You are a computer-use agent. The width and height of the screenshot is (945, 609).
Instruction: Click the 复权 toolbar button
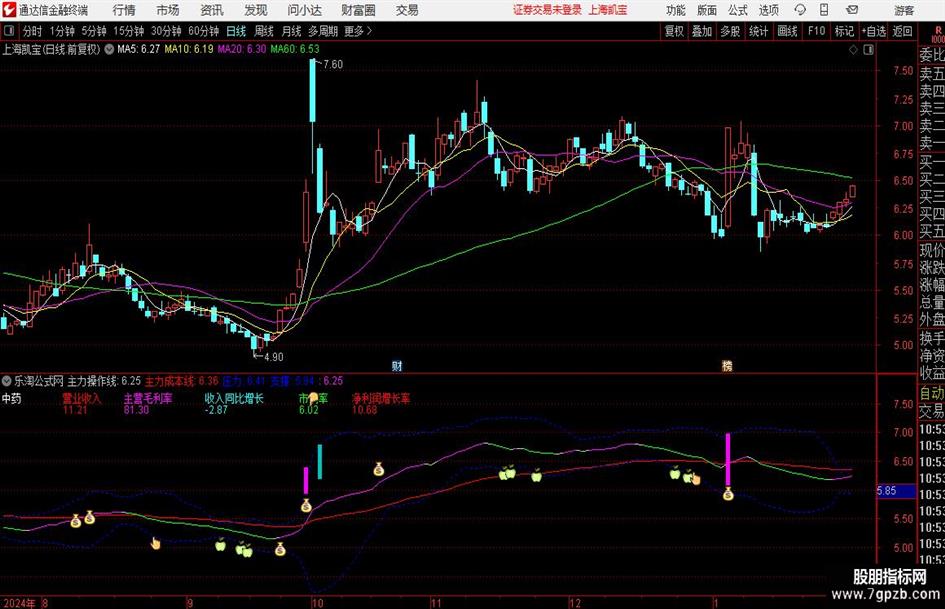coord(674,31)
